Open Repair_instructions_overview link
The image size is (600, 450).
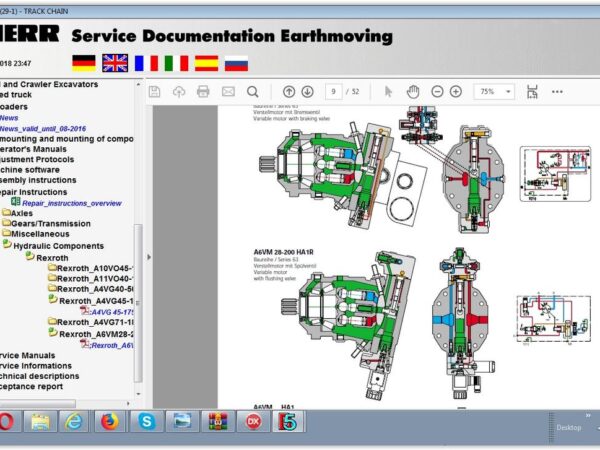point(72,203)
